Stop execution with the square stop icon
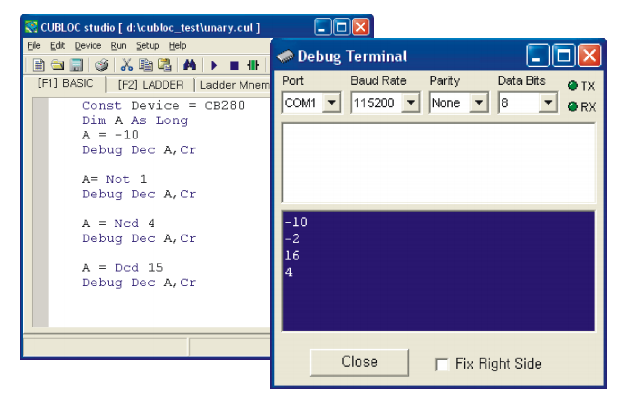This screenshot has width=639, height=420. point(233,65)
